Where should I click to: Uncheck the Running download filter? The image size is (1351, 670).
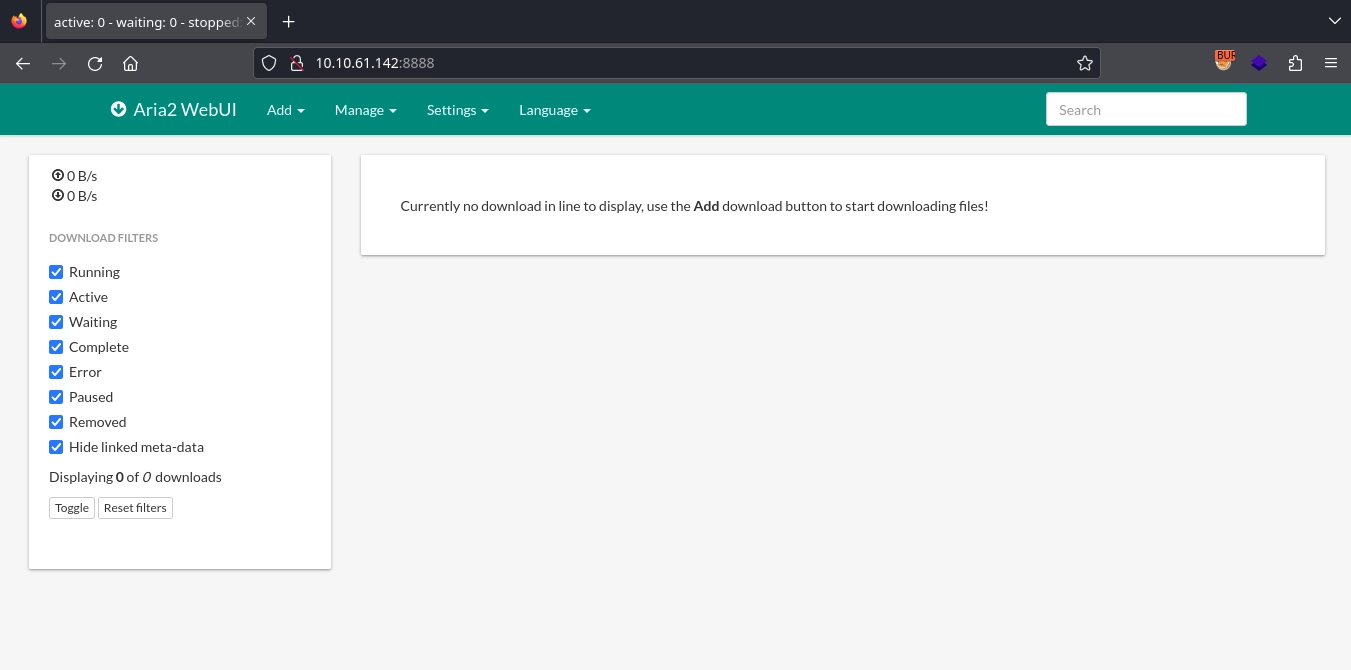click(56, 272)
